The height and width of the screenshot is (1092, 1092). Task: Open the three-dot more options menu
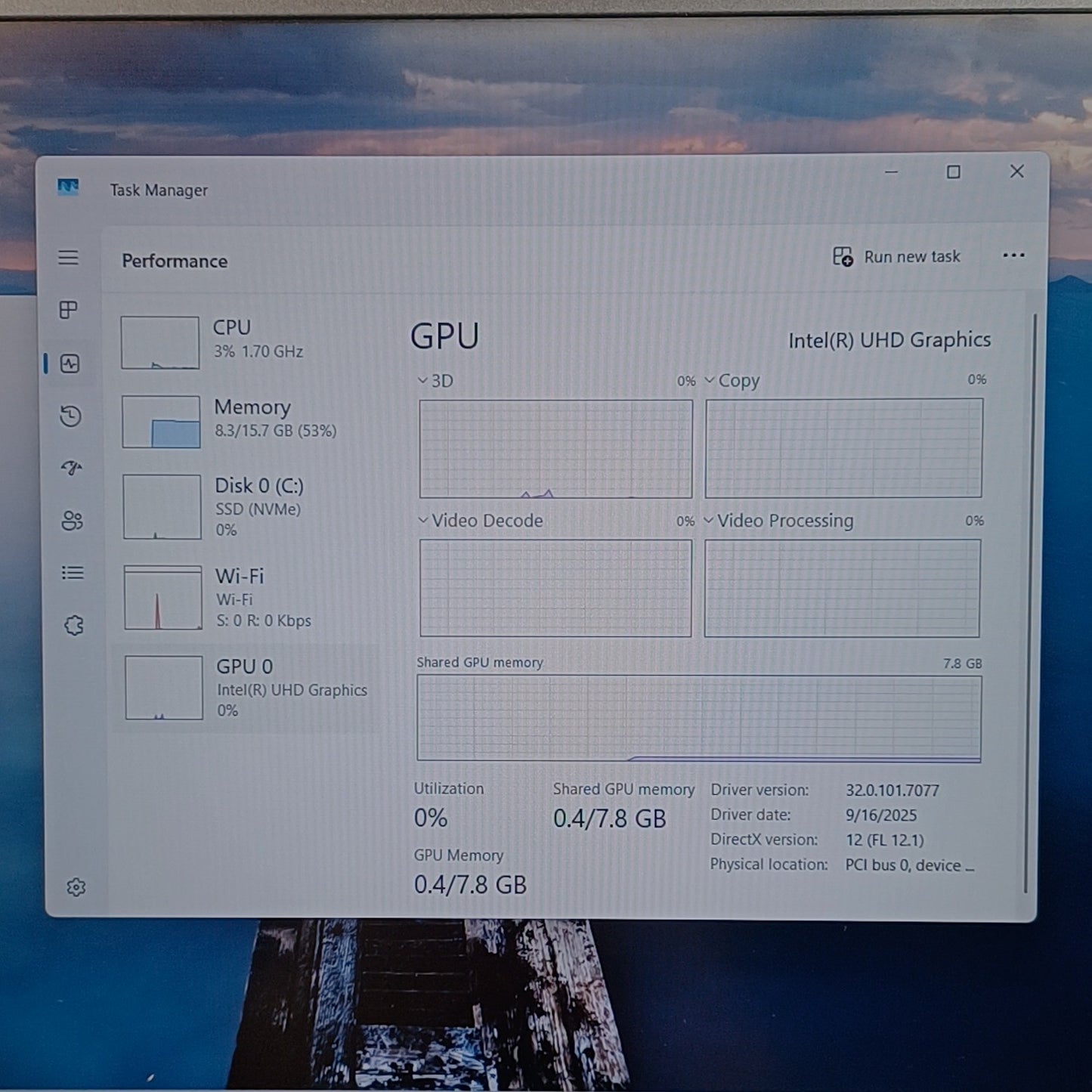[1013, 255]
